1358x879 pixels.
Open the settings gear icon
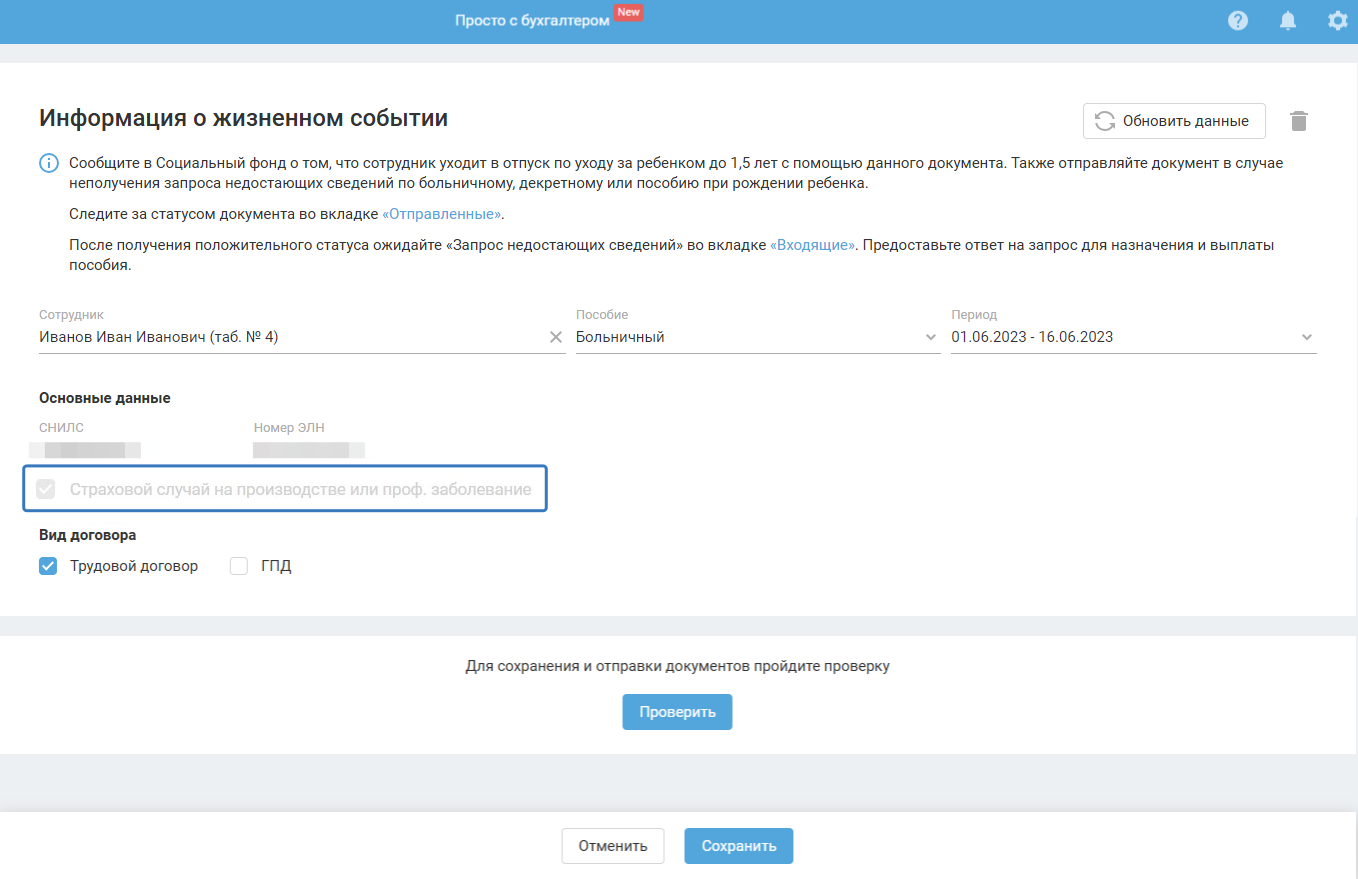[1337, 20]
